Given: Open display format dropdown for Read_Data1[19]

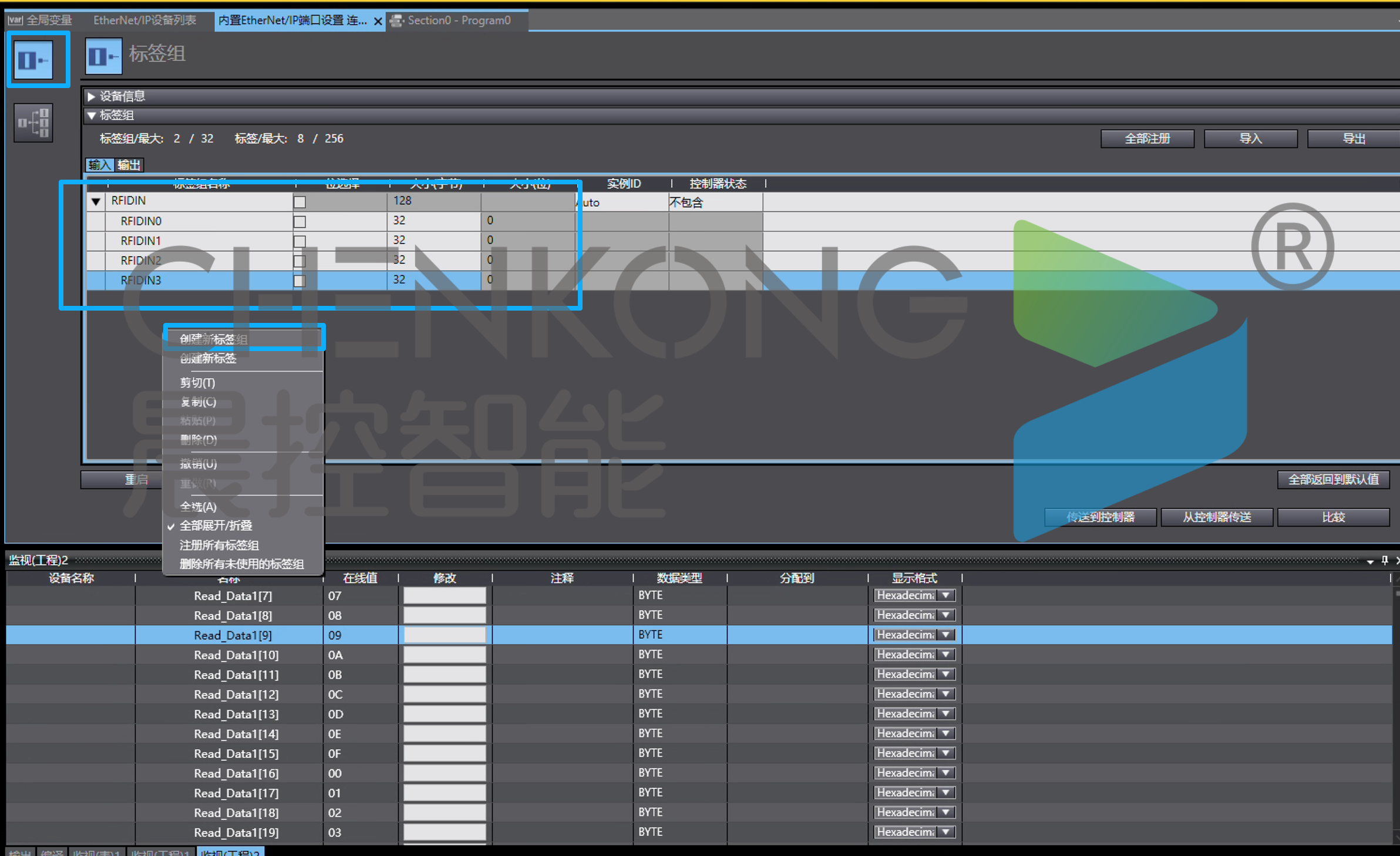Looking at the screenshot, I should (x=945, y=832).
